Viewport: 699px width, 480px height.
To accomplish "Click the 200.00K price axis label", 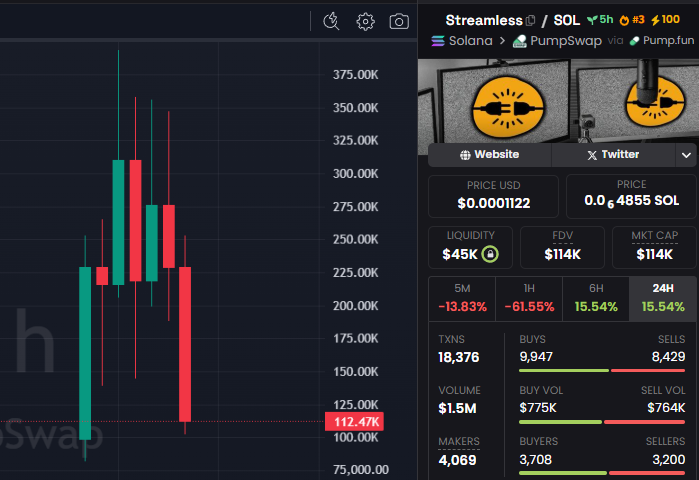I will (x=355, y=306).
